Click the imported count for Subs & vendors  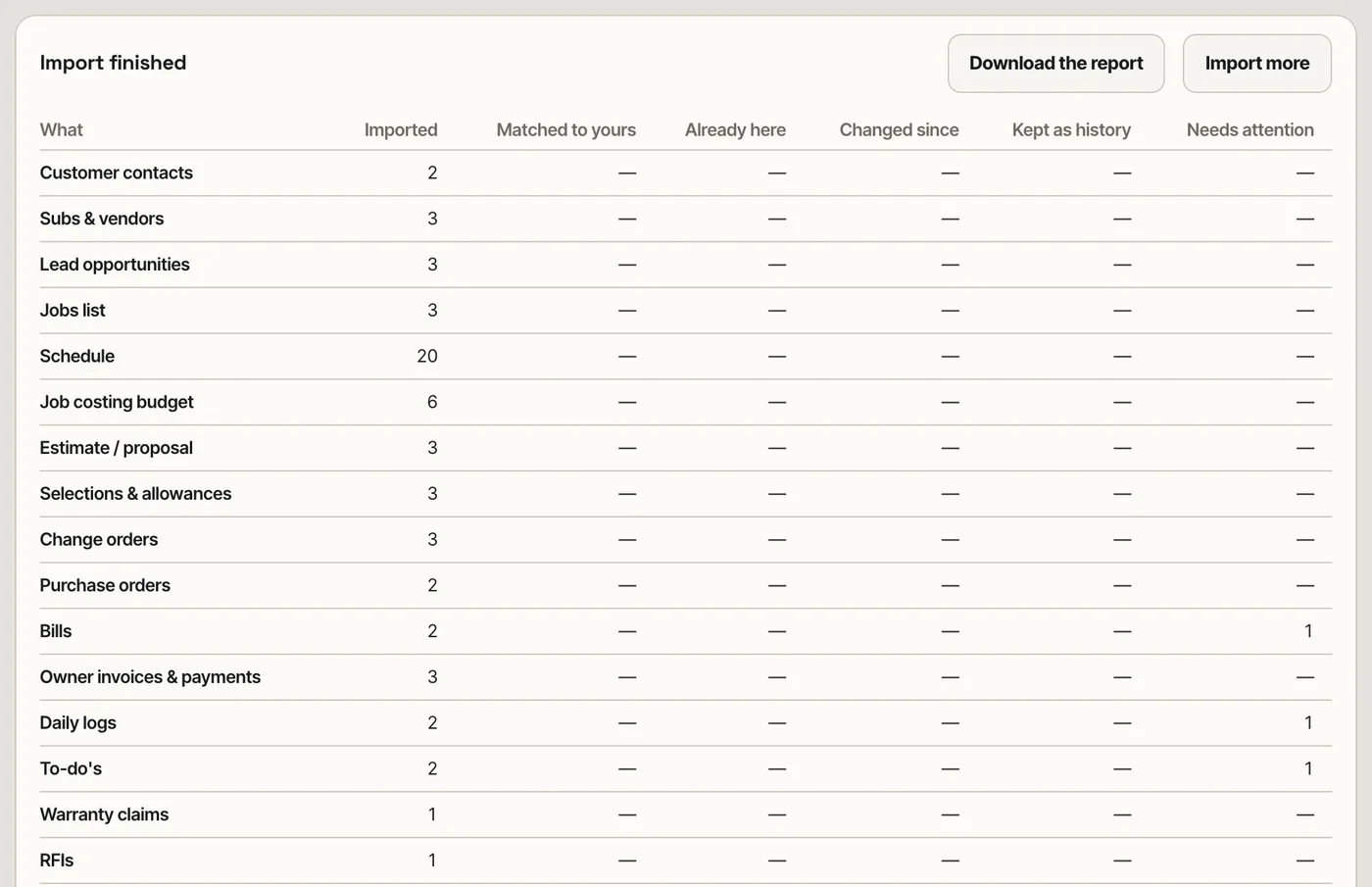tap(432, 219)
